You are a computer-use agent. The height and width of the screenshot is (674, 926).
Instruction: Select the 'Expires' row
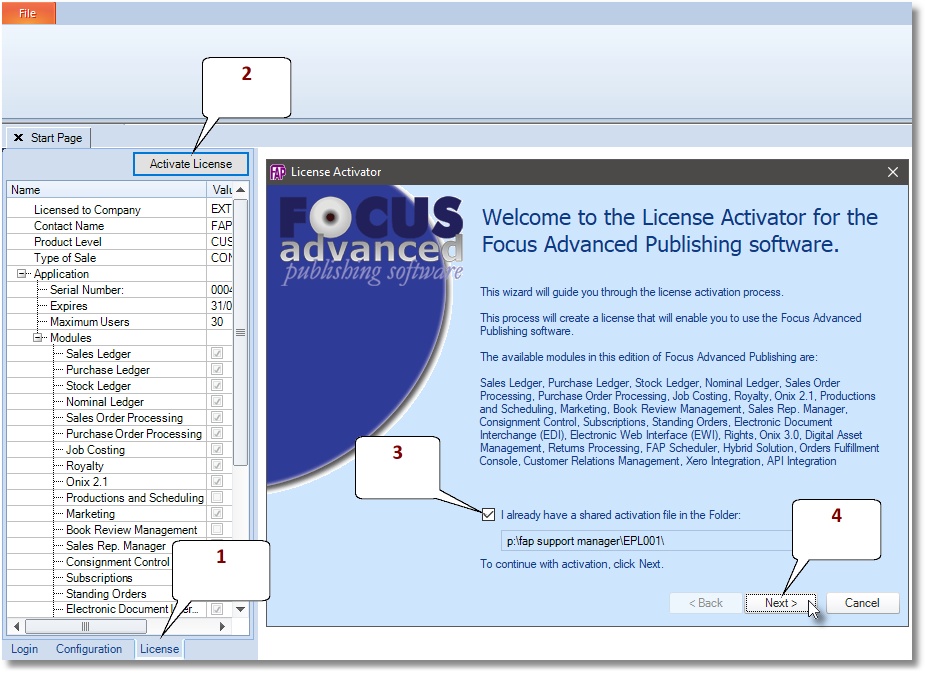point(120,305)
